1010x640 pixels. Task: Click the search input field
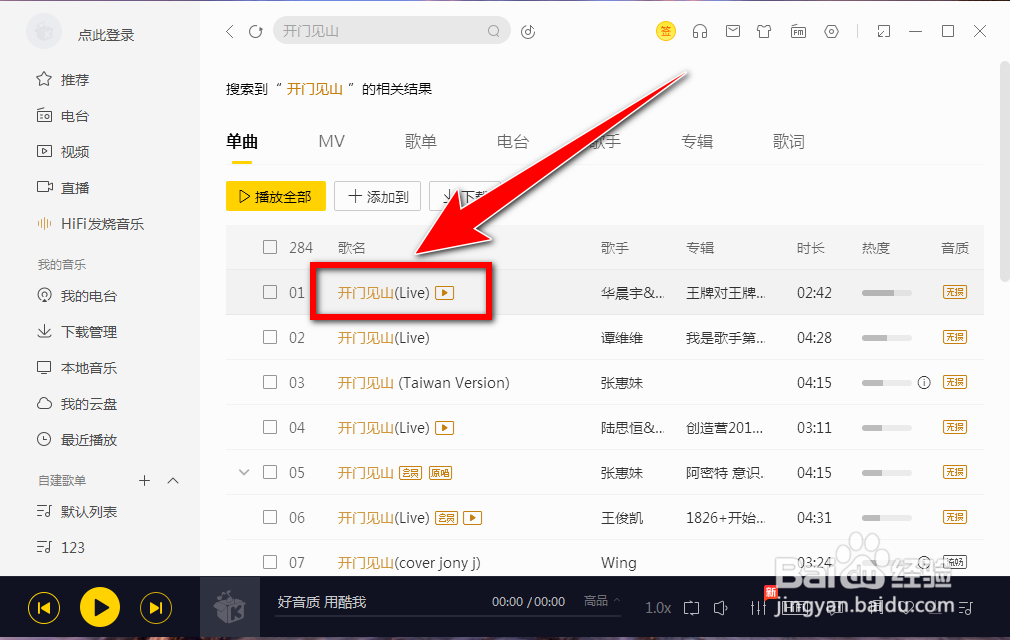coord(392,31)
